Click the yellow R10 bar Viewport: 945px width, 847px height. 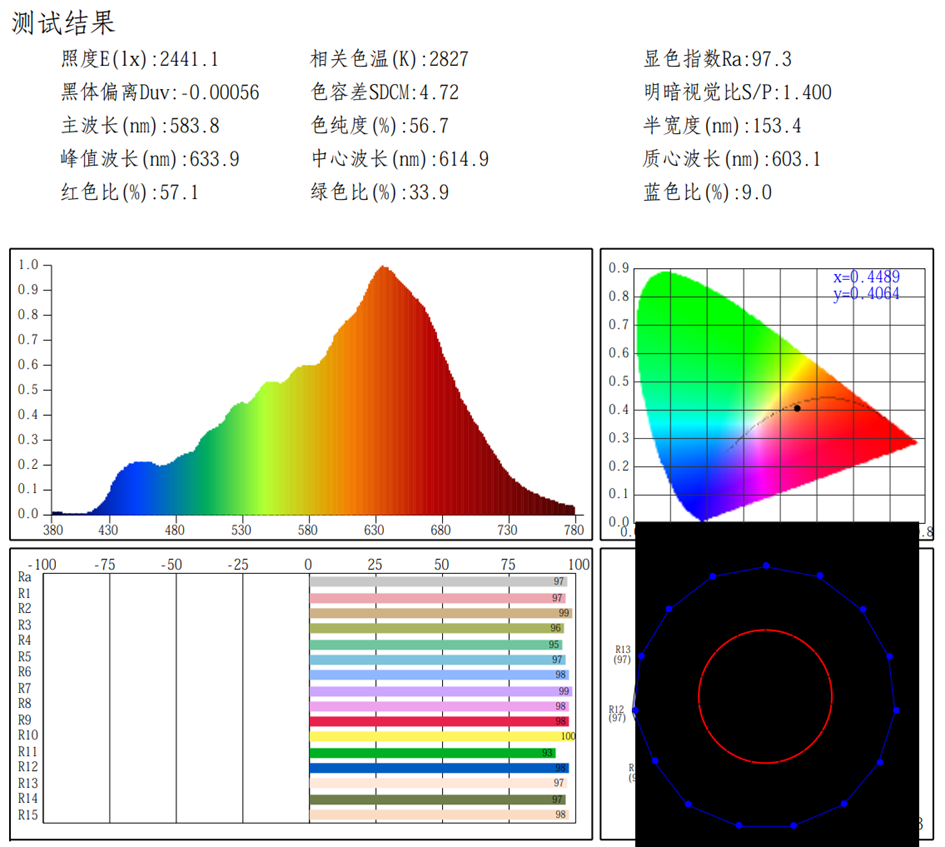(442, 736)
